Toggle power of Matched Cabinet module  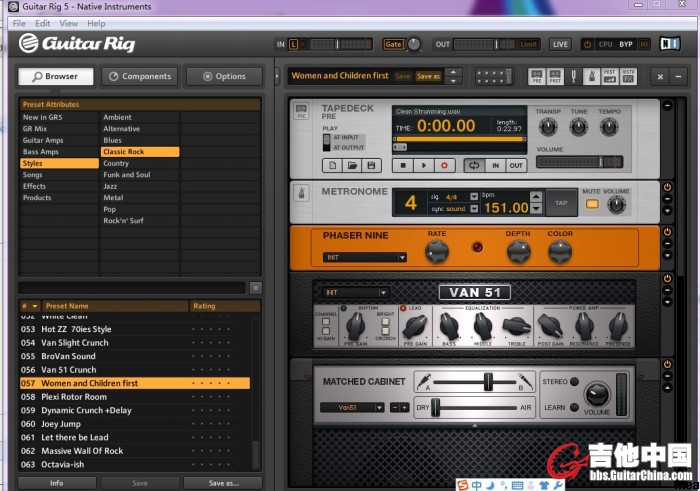click(x=667, y=364)
